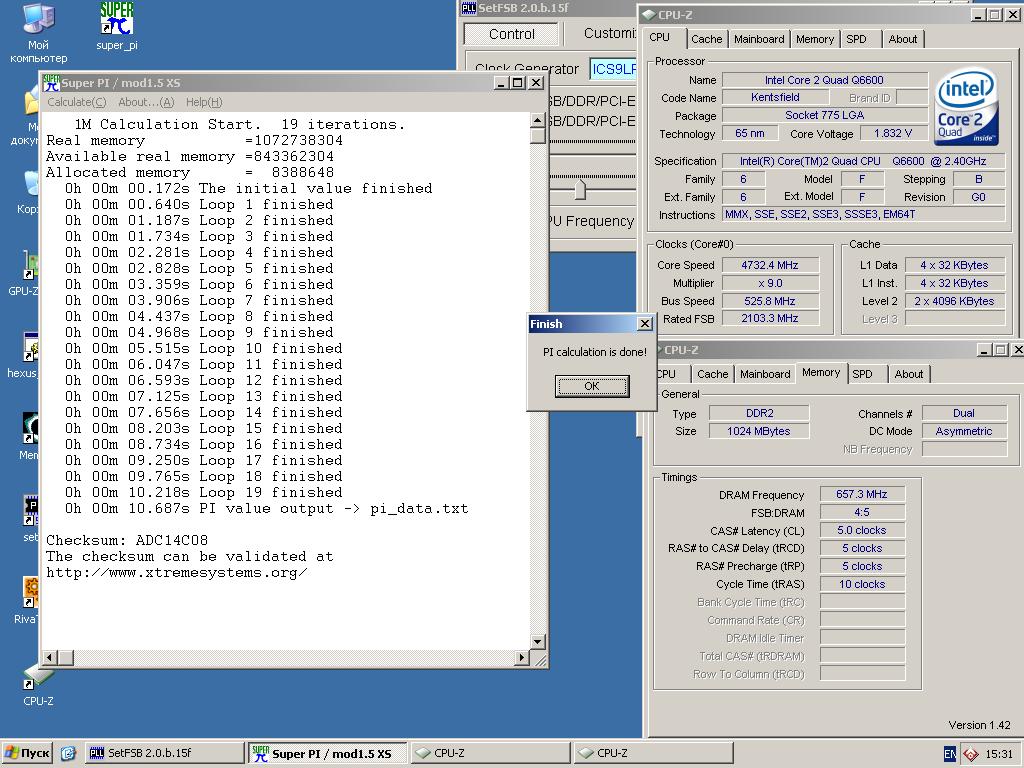Switch to Mainboard tab in lower CPU-Z

coord(765,374)
